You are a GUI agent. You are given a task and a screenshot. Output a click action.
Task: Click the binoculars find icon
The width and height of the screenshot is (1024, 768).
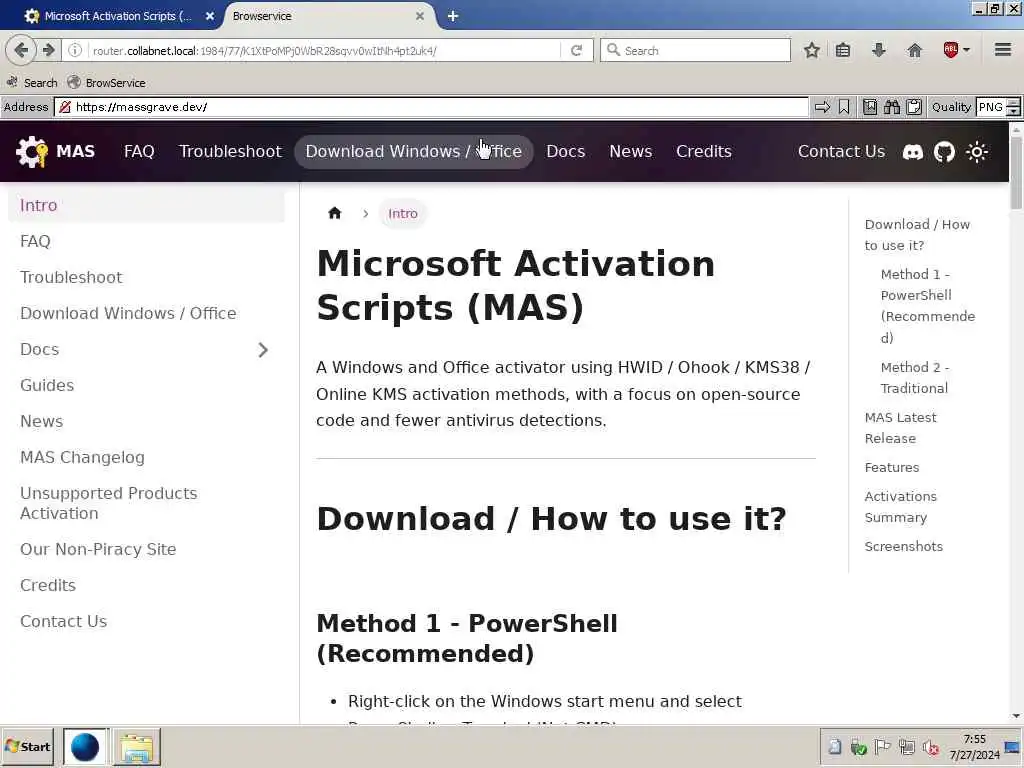(x=891, y=107)
